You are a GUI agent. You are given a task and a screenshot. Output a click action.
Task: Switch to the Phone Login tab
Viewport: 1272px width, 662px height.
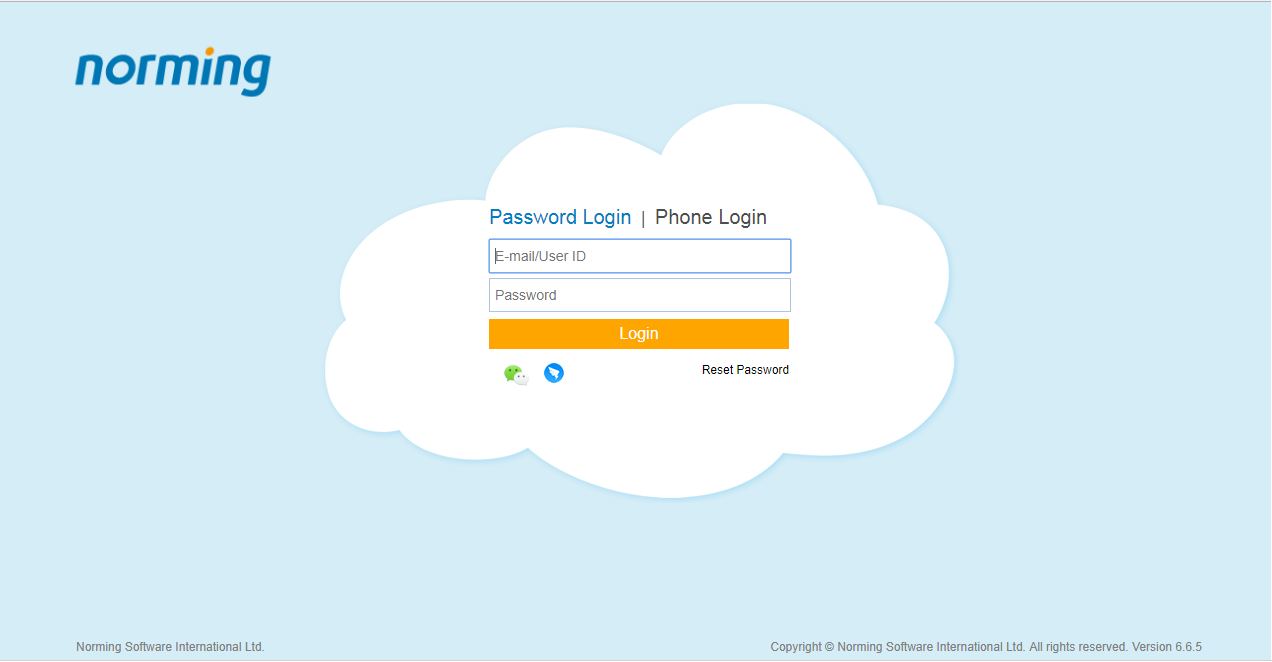pyautogui.click(x=711, y=217)
